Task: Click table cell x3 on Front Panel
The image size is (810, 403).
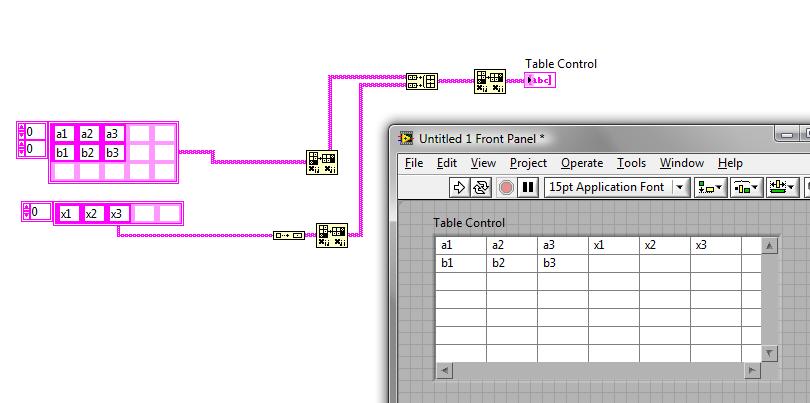Action: click(716, 245)
